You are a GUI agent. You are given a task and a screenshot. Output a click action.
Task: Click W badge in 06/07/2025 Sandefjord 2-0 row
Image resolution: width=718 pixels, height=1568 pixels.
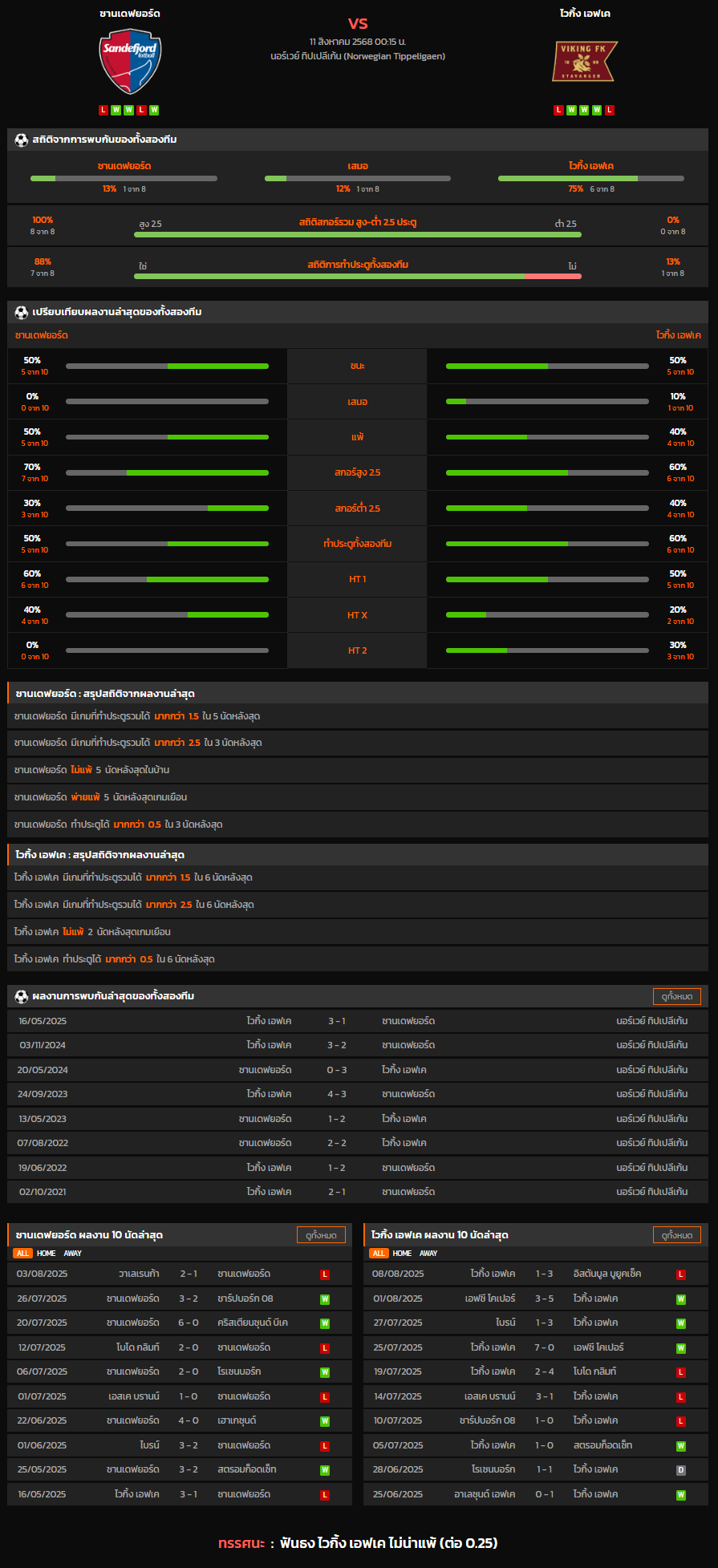(x=325, y=1372)
